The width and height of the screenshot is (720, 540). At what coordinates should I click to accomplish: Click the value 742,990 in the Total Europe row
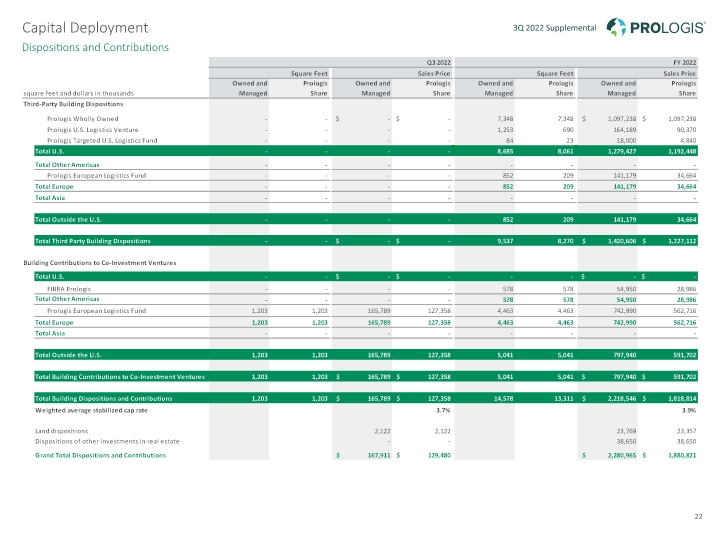tap(624, 323)
